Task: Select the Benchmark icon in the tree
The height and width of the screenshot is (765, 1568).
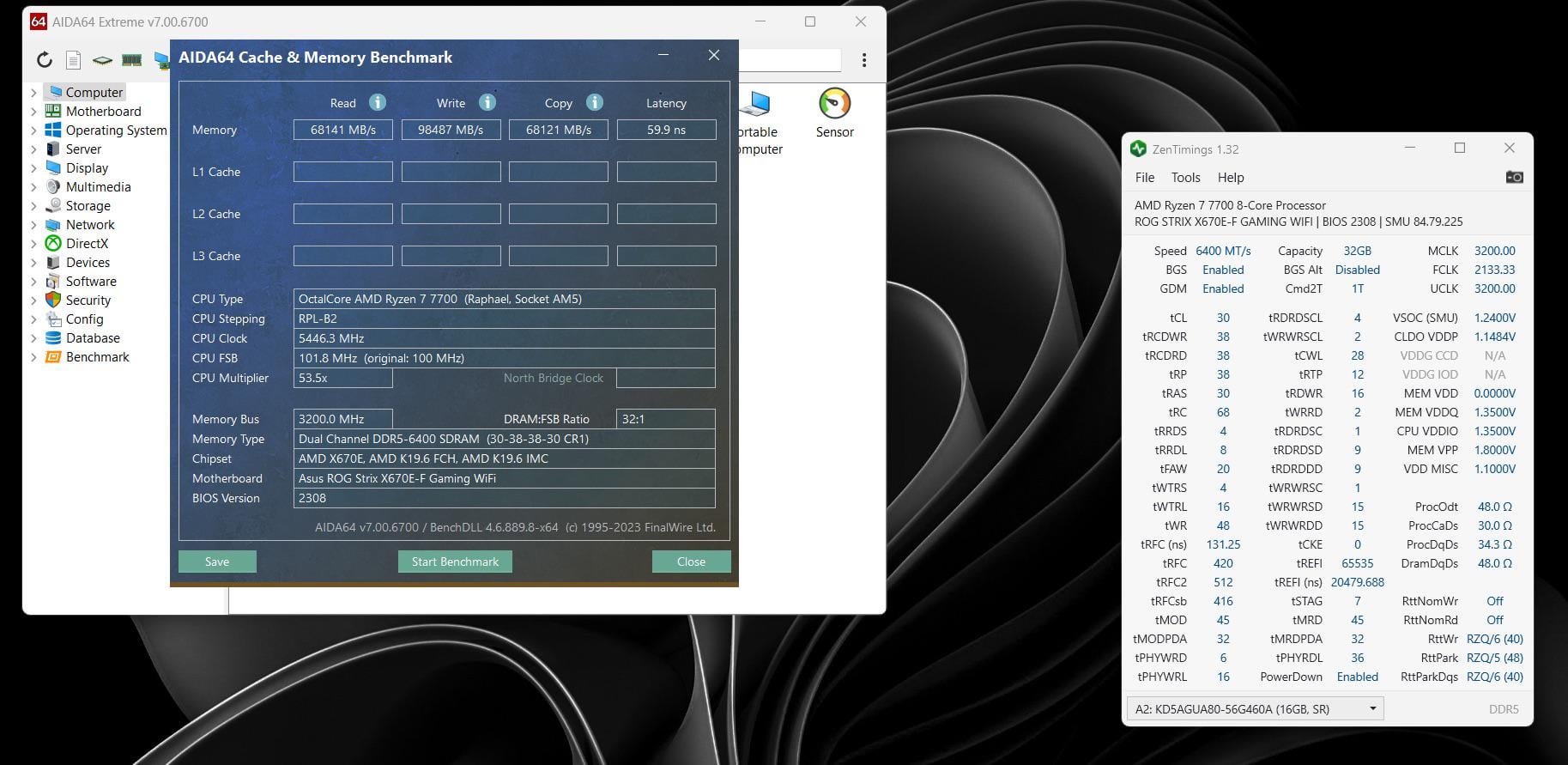Action: (52, 356)
